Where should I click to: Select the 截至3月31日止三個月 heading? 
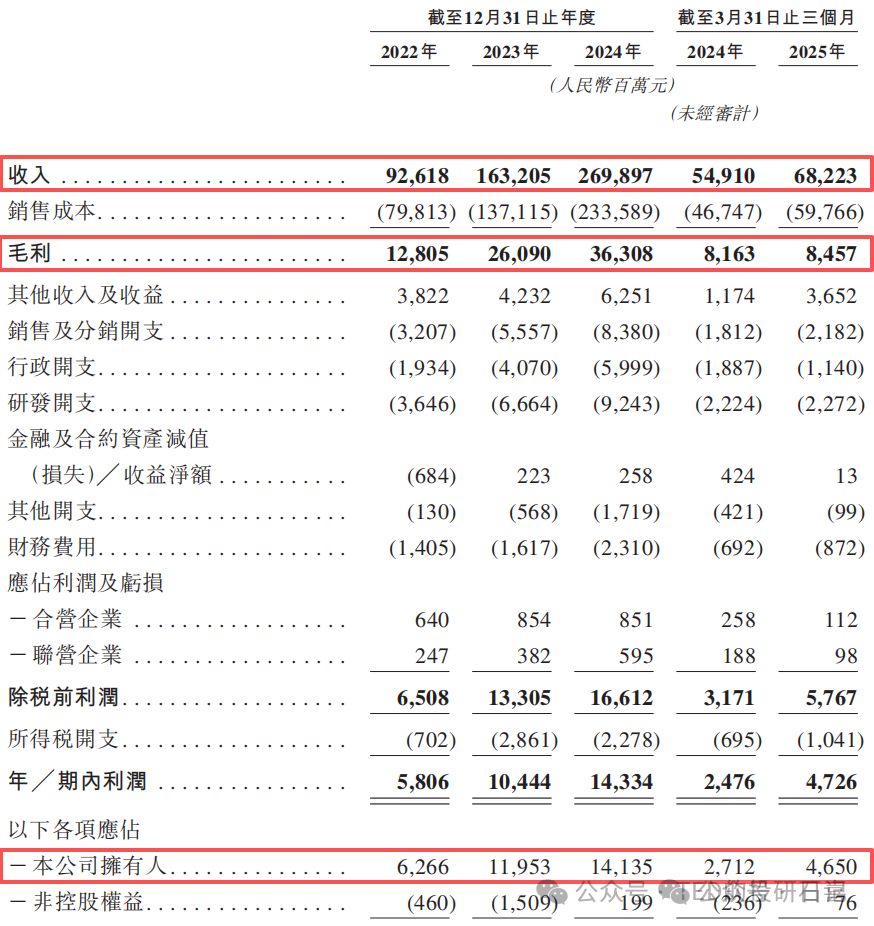click(x=766, y=17)
